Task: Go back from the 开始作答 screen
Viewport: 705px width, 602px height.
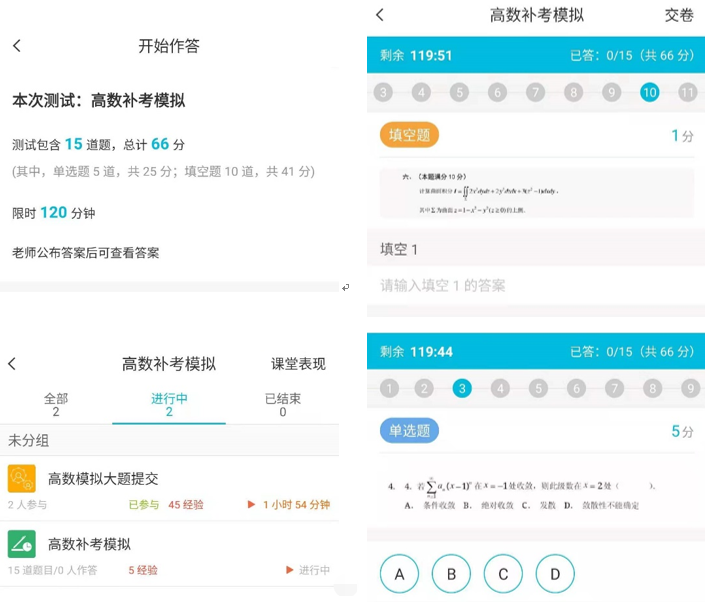Action: tap(17, 46)
